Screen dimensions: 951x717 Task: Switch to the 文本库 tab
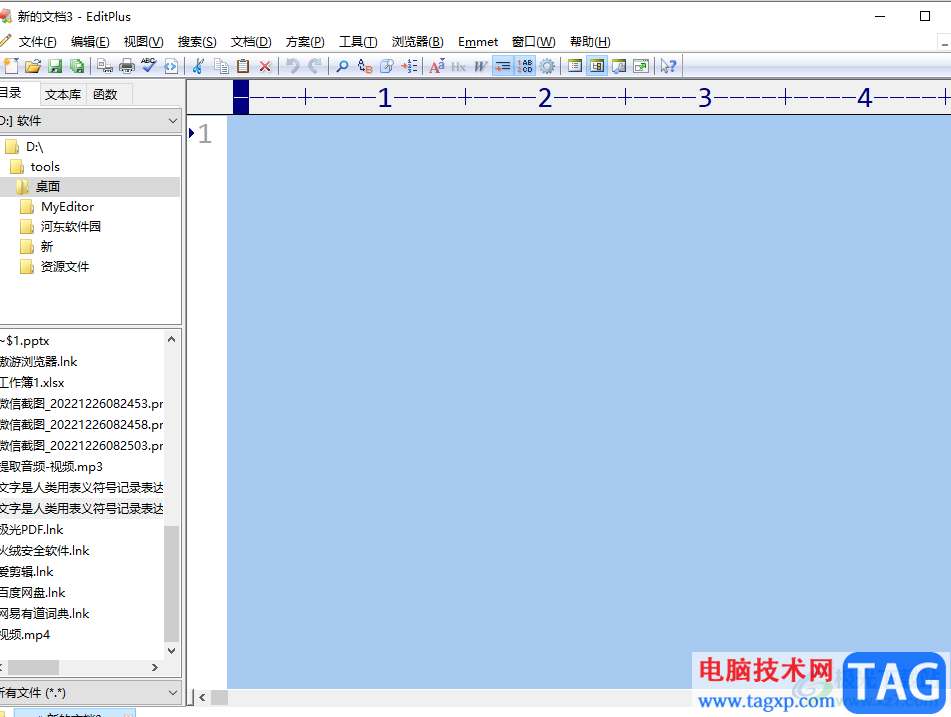click(63, 95)
